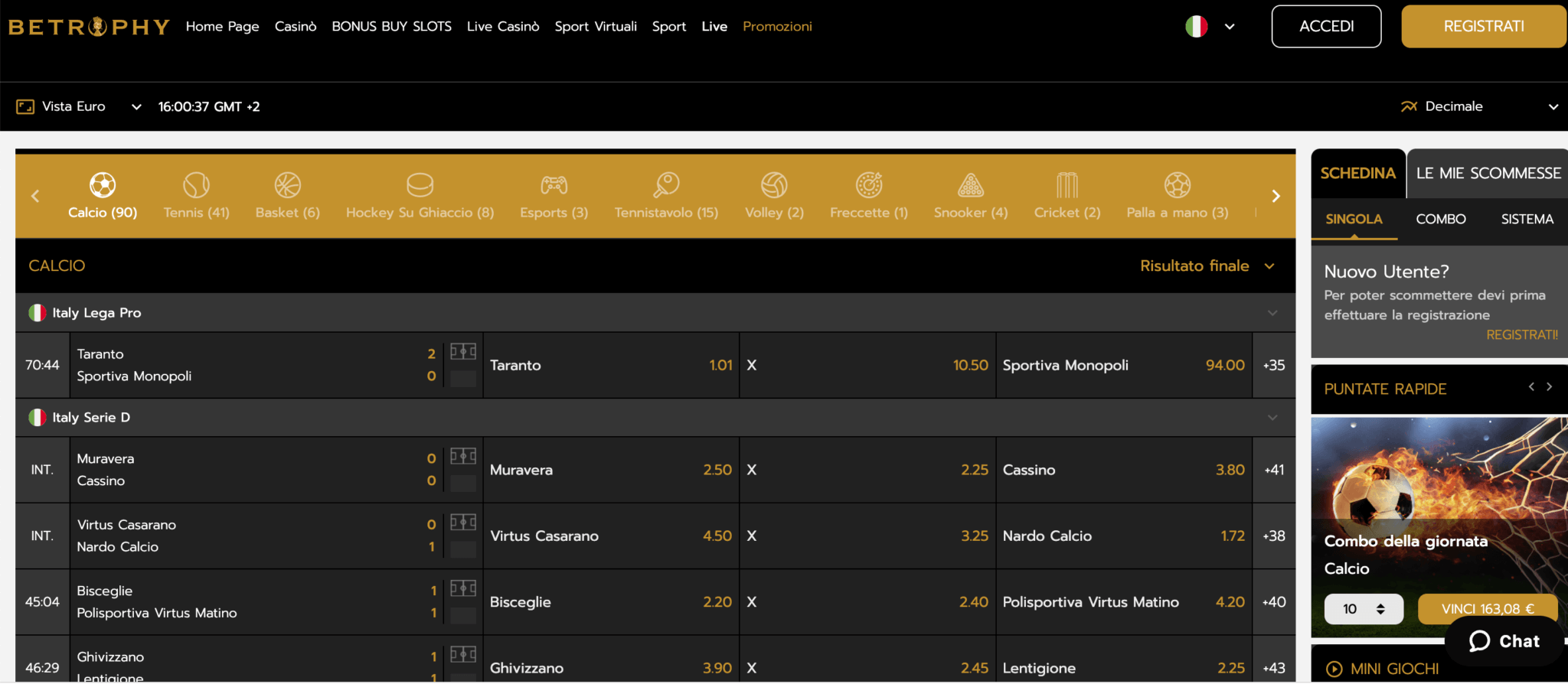Select the Tennis (41) sport icon
Screen dimensions: 1568x684
click(197, 184)
